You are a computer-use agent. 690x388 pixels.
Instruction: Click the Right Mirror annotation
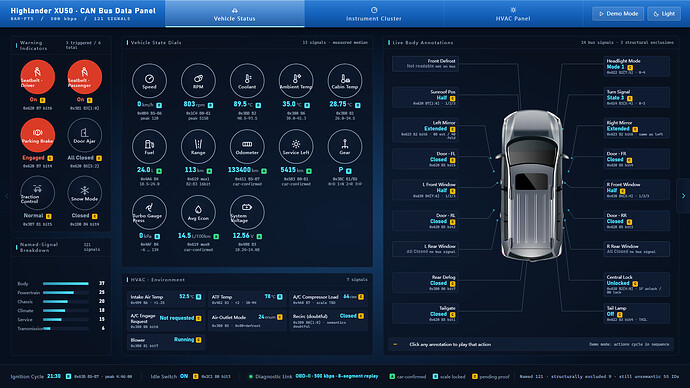637,128
